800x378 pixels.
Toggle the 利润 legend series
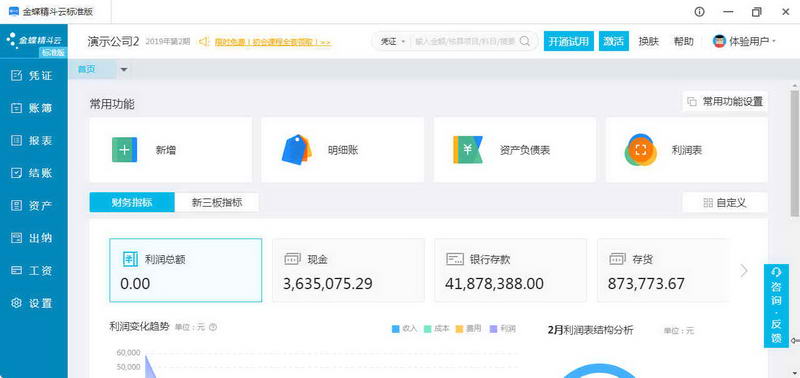coord(503,329)
